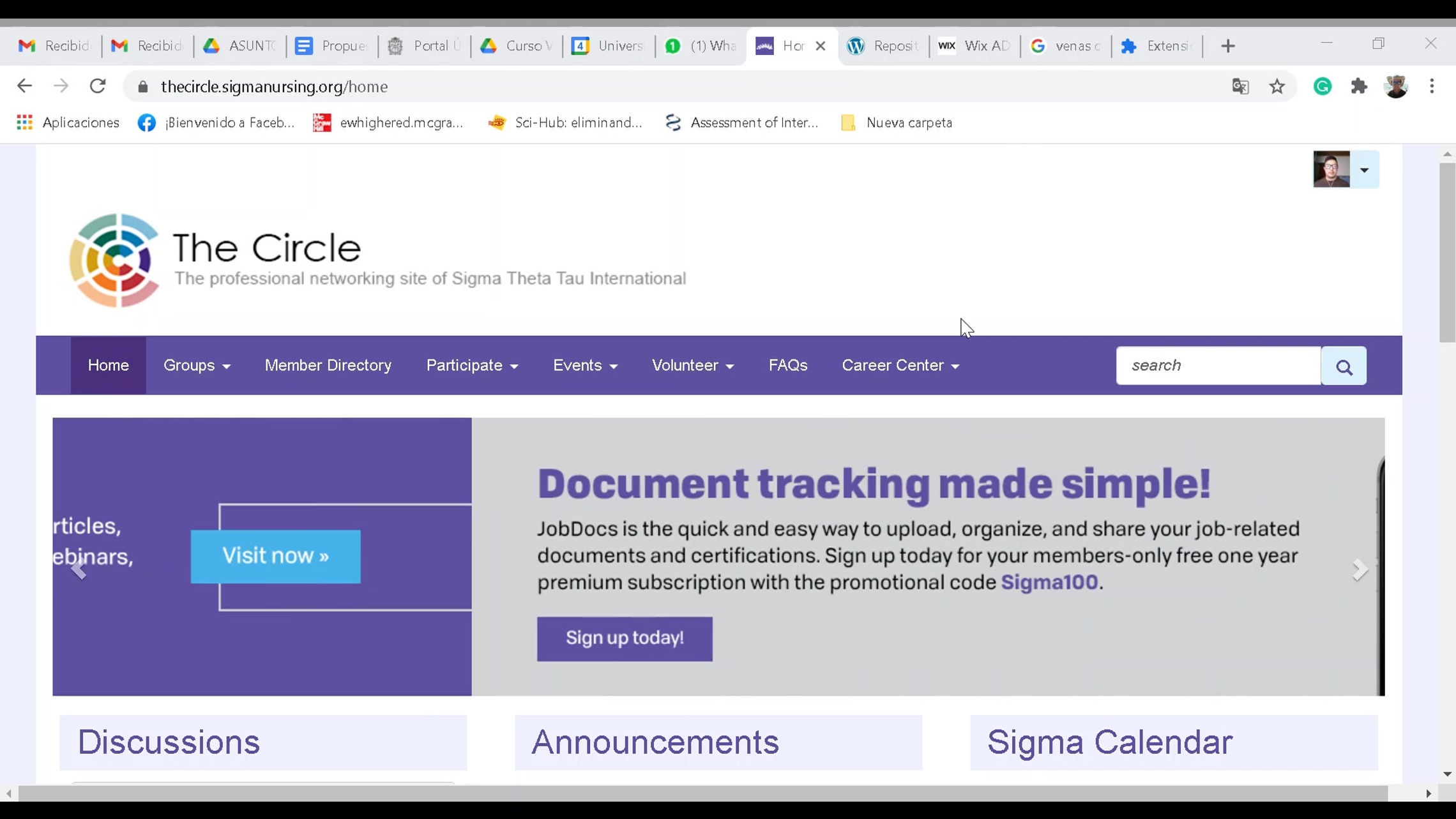This screenshot has width=1456, height=819.
Task: Switch to the ASUNTO Drive tab
Action: click(238, 46)
